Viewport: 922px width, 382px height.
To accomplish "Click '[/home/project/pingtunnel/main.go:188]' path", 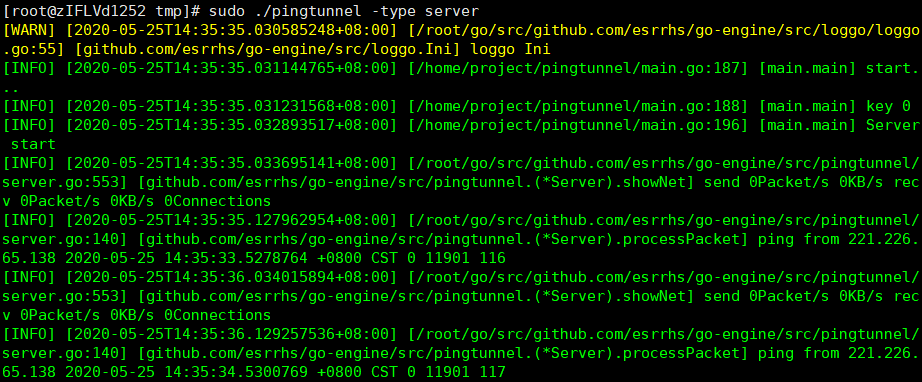I will pyautogui.click(x=578, y=106).
